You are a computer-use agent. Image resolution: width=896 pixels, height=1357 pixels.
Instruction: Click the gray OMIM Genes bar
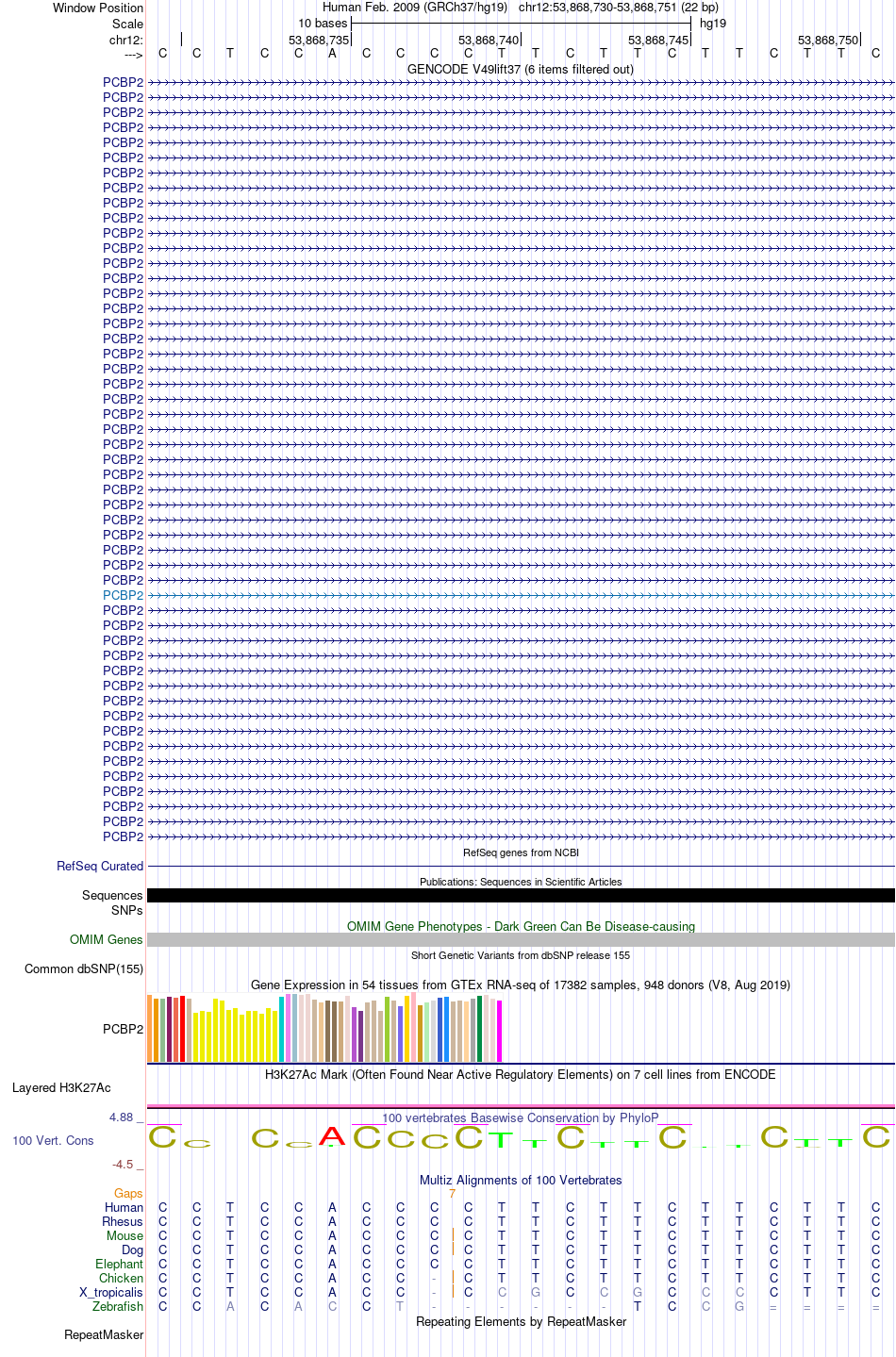pyautogui.click(x=521, y=939)
